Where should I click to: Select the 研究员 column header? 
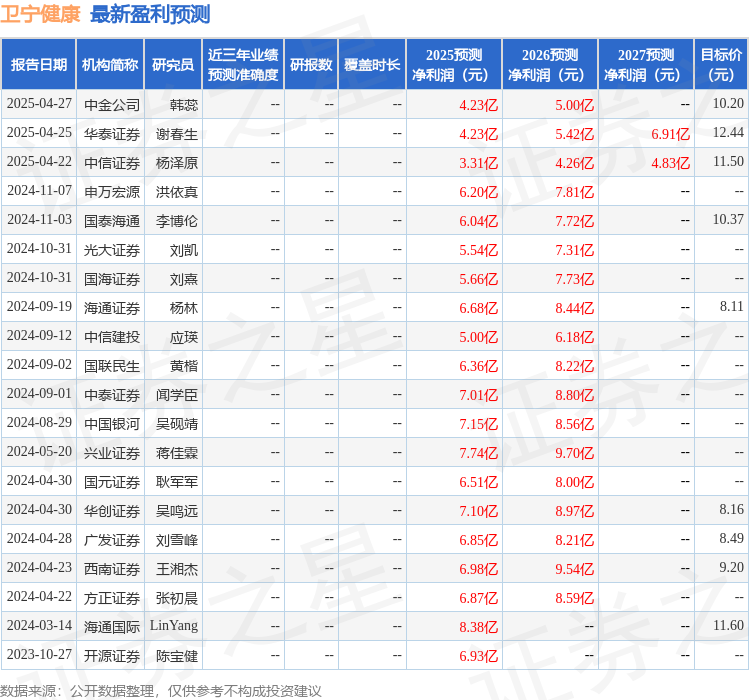click(x=173, y=65)
